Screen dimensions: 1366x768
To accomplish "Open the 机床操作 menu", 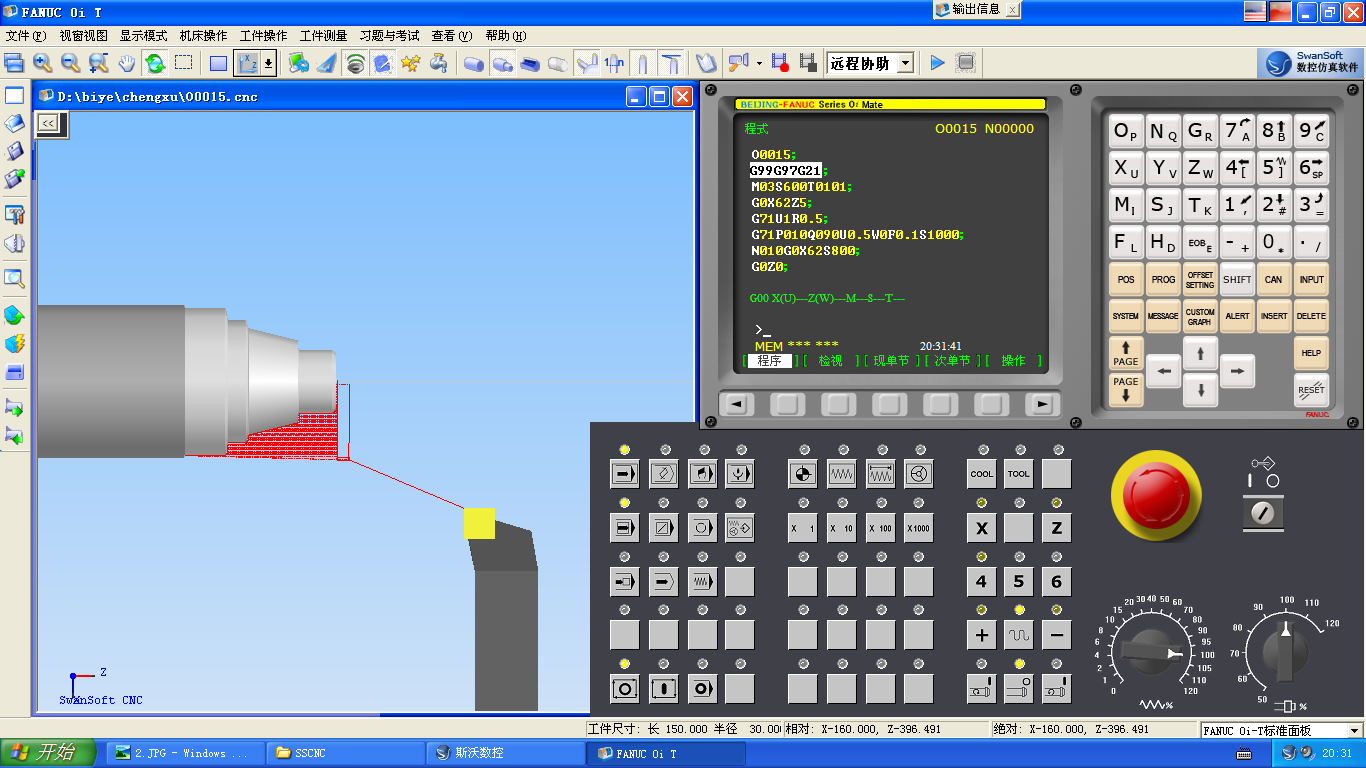I will click(203, 36).
